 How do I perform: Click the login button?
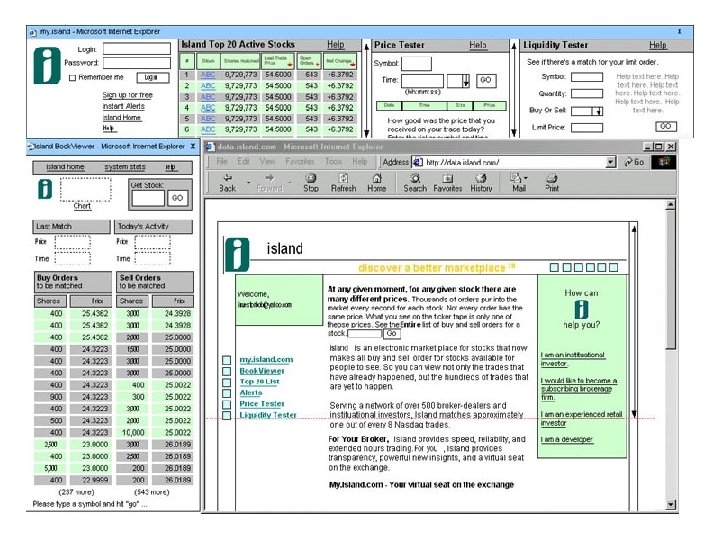pyautogui.click(x=151, y=78)
